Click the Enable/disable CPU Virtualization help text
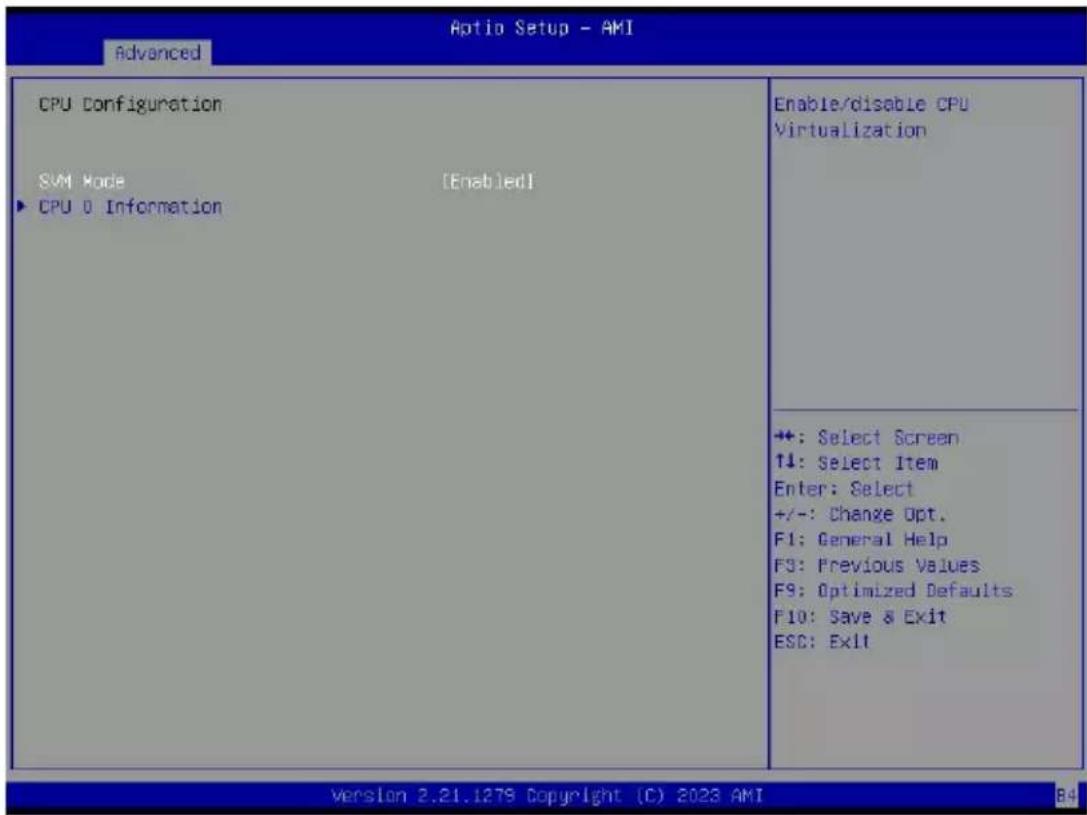The height and width of the screenshot is (815, 1087). [871, 117]
